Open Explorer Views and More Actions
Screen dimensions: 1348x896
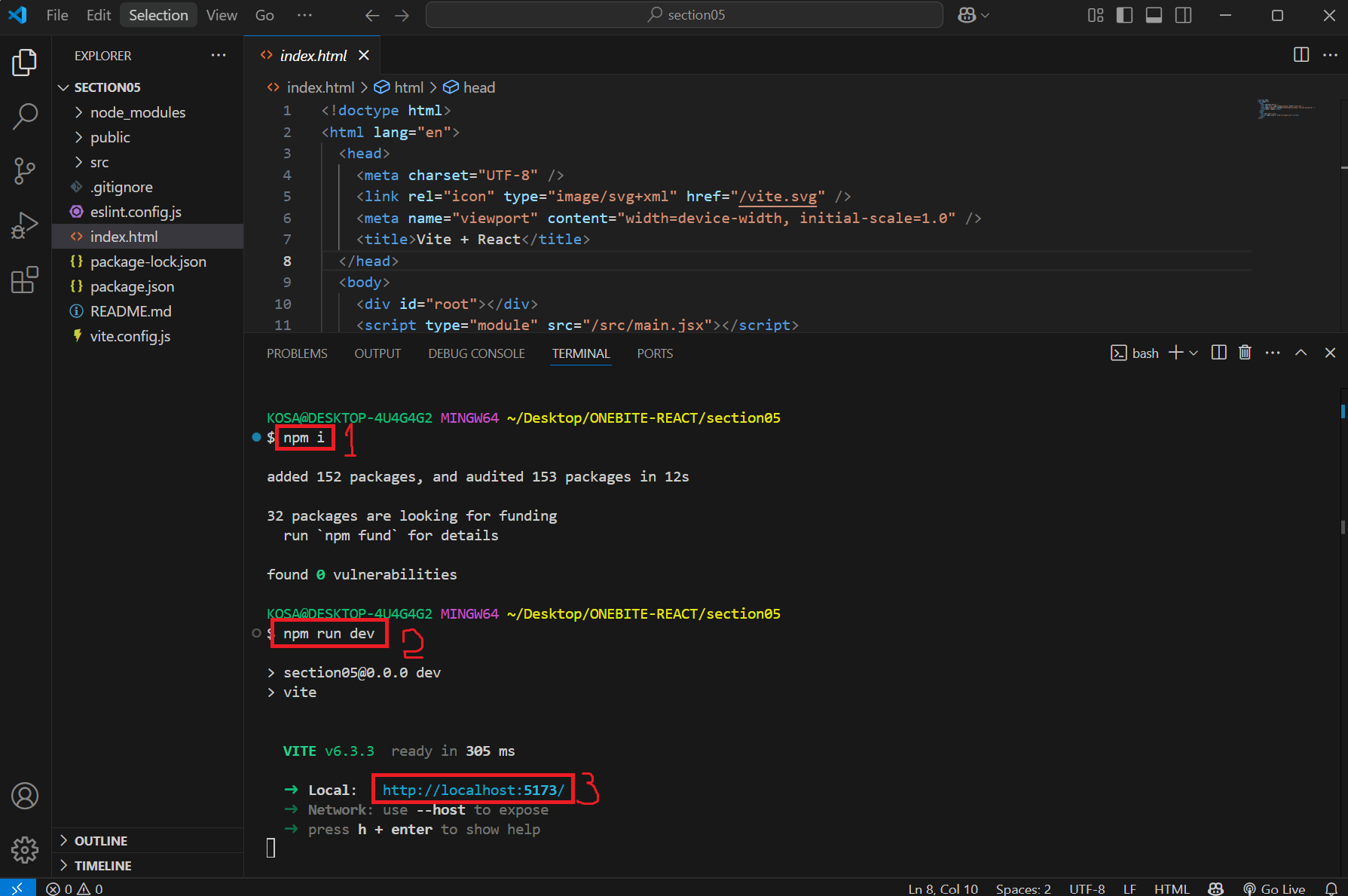click(x=219, y=55)
